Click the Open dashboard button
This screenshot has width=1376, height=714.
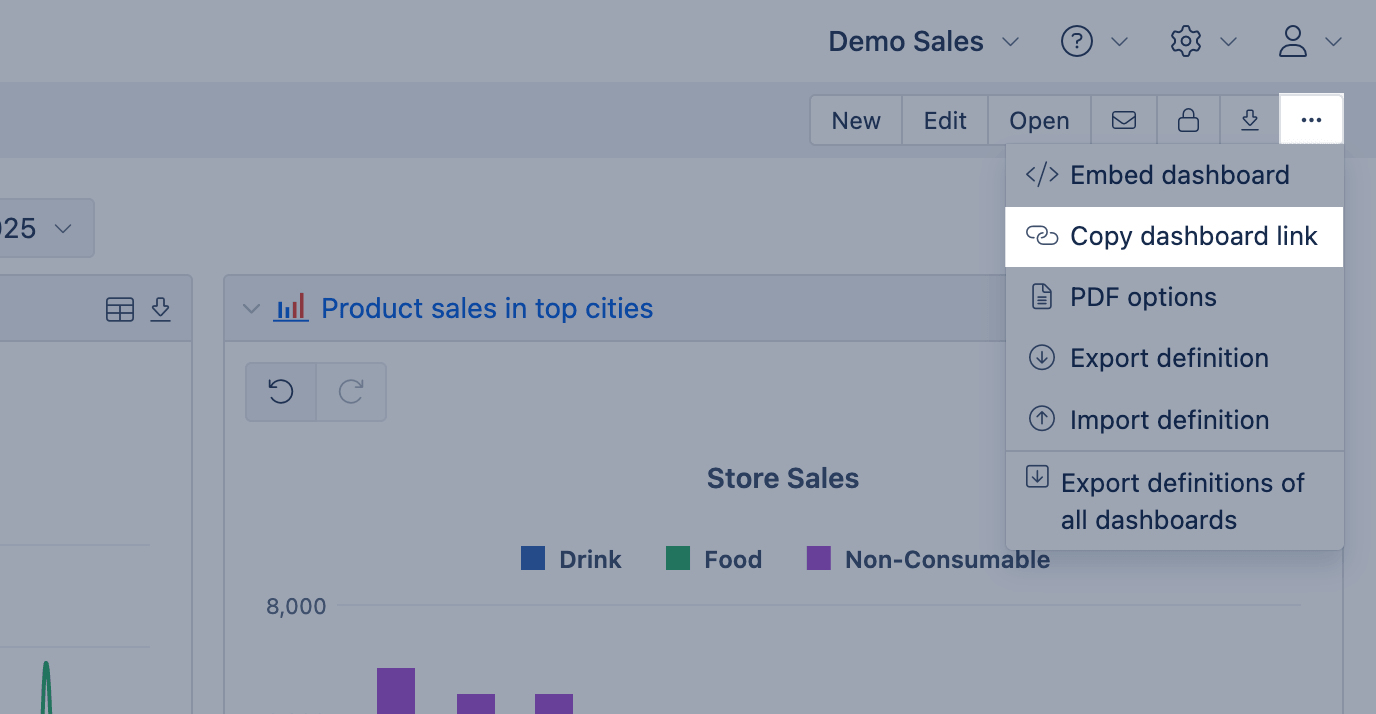pos(1039,121)
